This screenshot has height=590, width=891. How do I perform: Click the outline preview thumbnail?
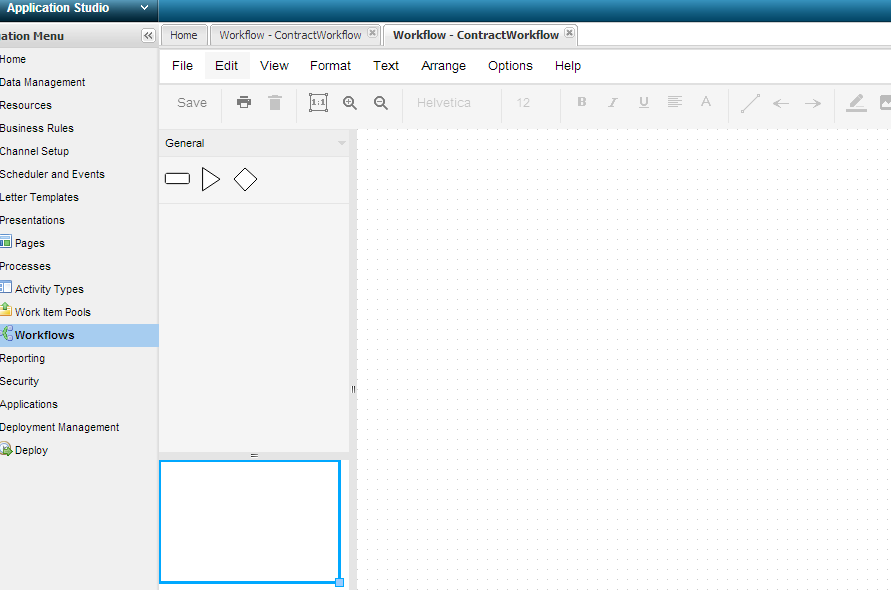[250, 522]
